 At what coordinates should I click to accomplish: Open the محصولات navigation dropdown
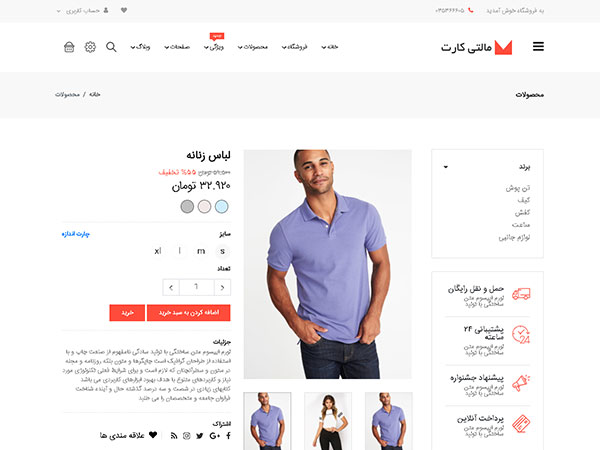[253, 47]
